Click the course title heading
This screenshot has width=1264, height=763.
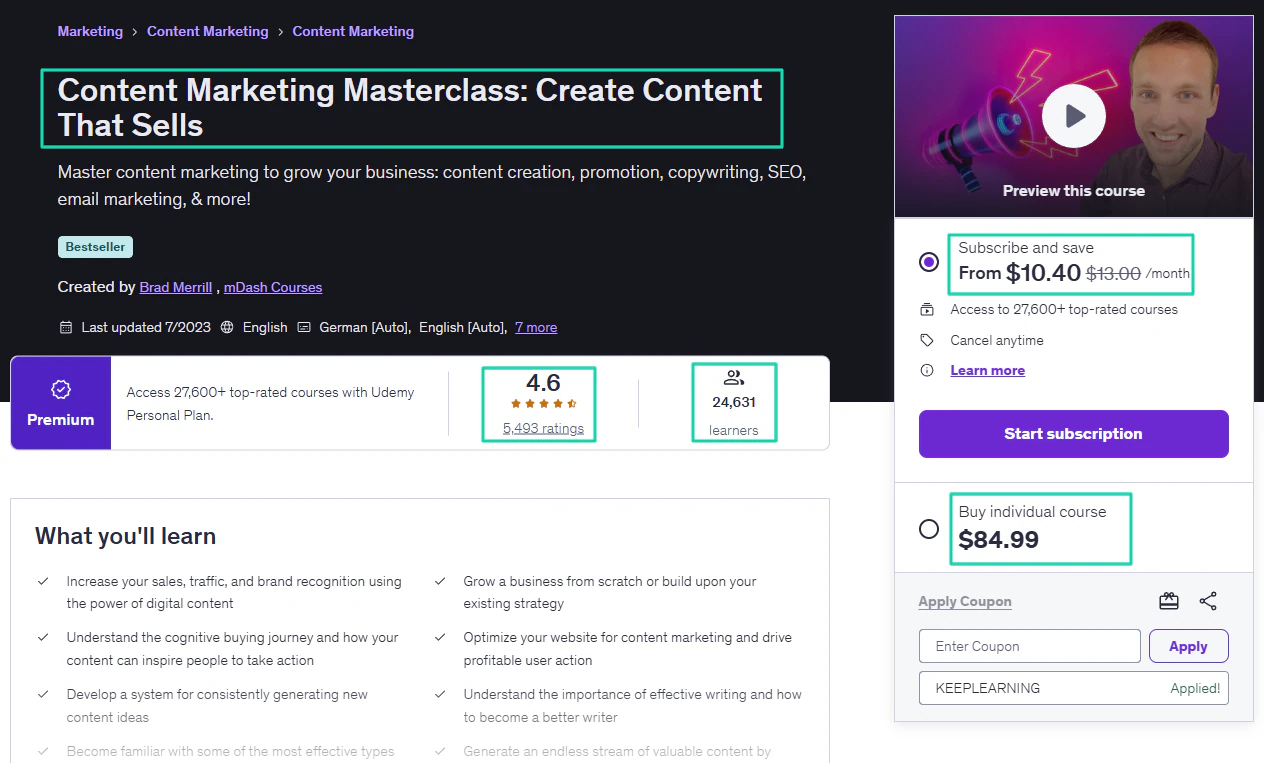click(410, 107)
